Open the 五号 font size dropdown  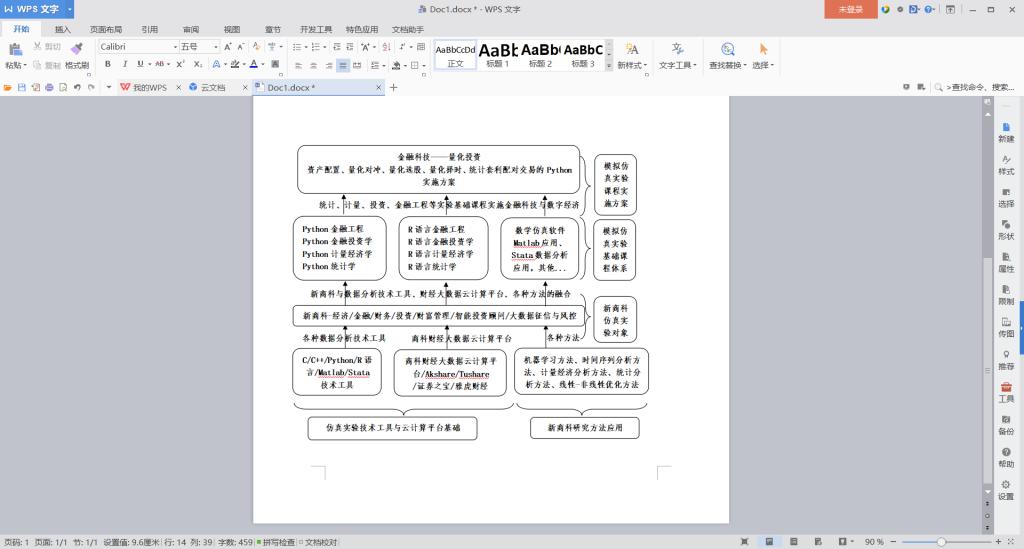click(x=216, y=47)
